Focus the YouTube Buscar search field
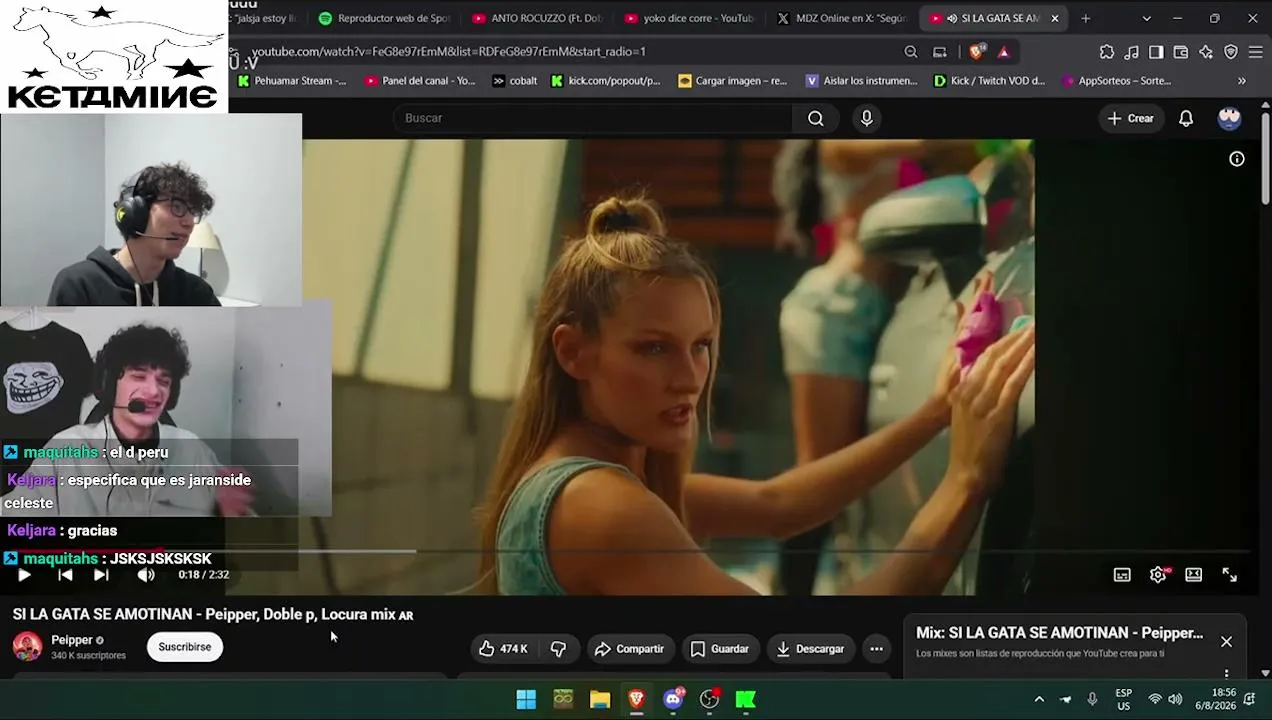Viewport: 1272px width, 720px height. click(592, 118)
